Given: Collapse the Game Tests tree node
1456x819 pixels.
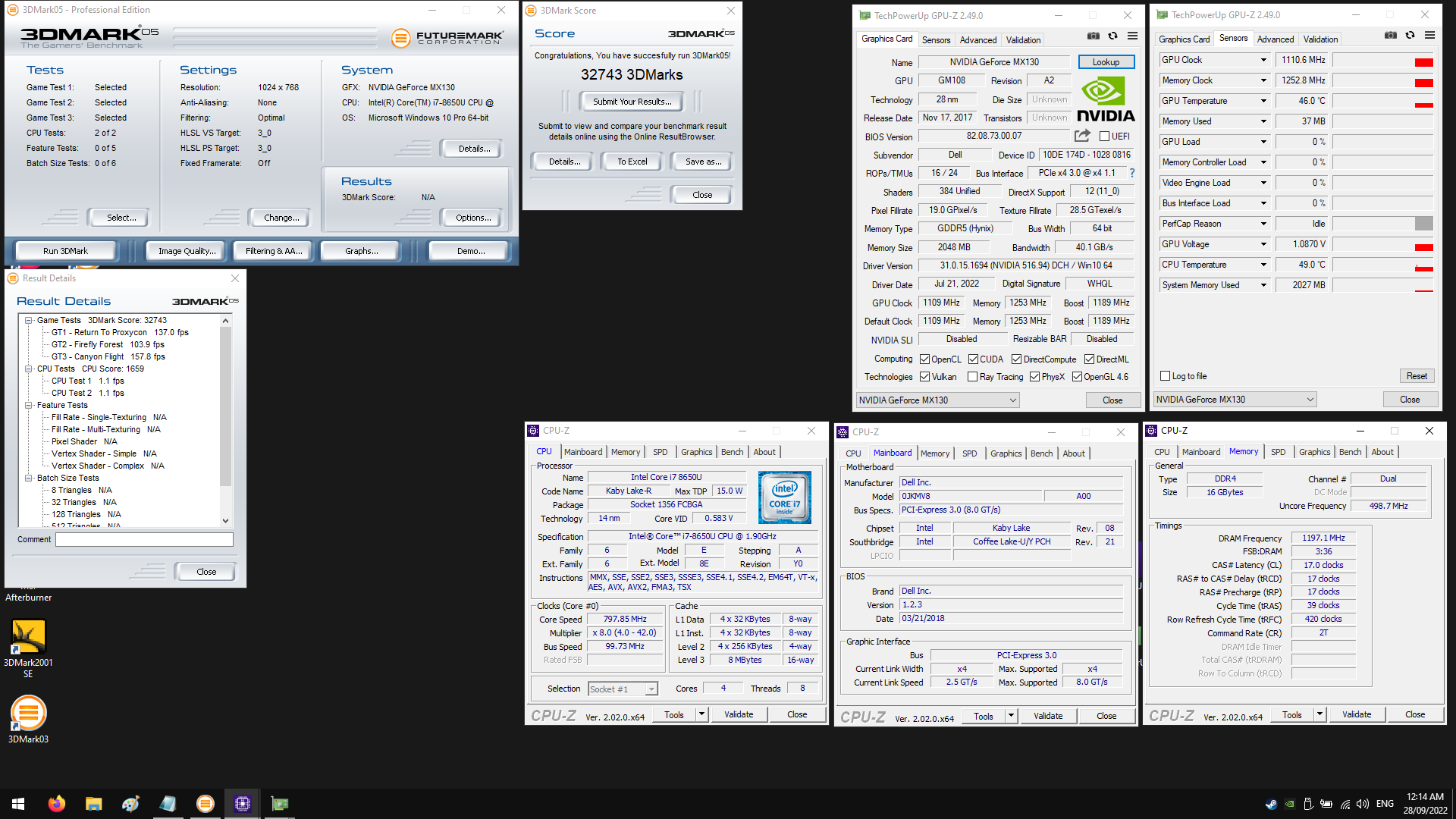Looking at the screenshot, I should click(x=28, y=320).
